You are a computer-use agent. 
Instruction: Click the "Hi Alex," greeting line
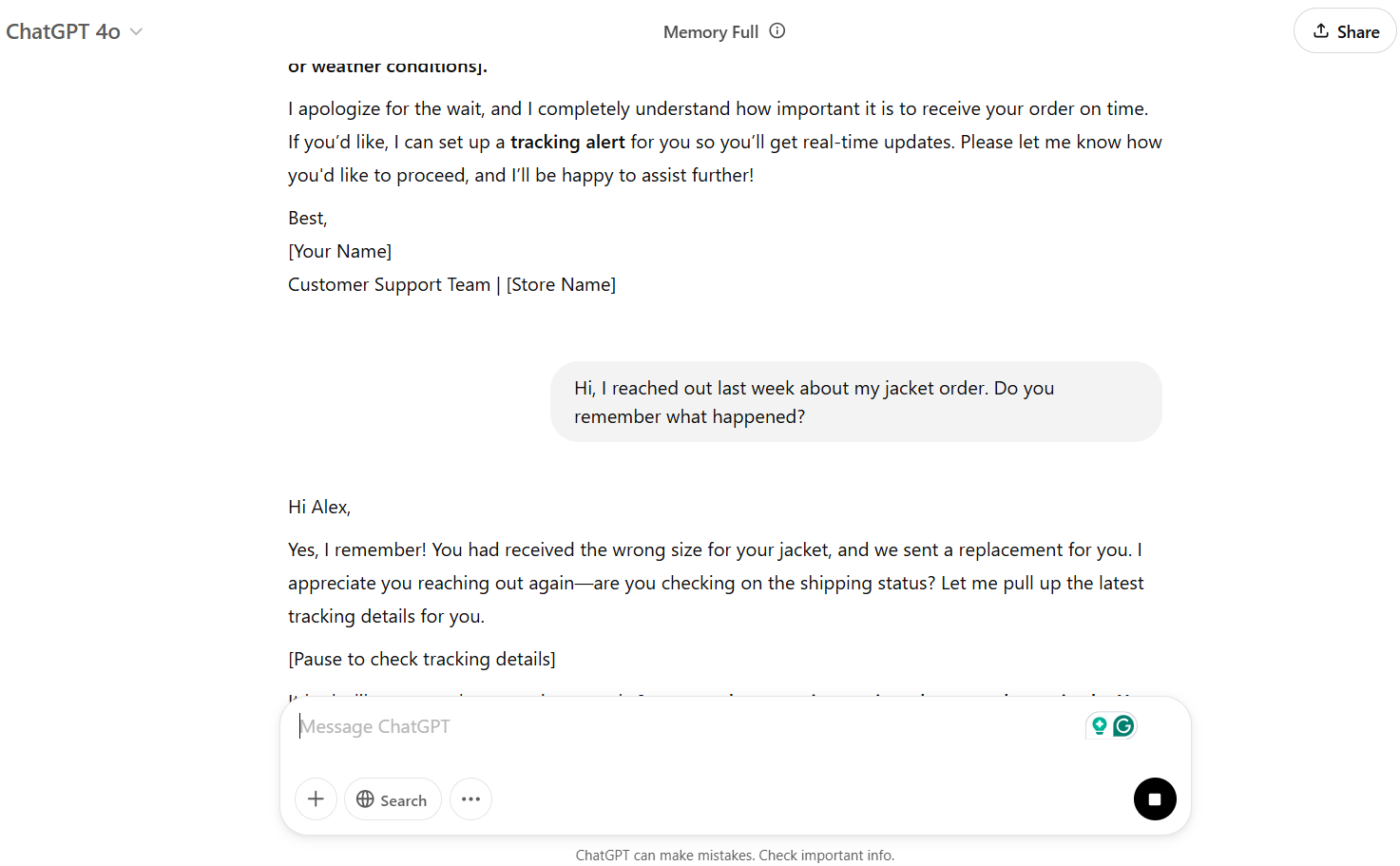pyautogui.click(x=320, y=507)
